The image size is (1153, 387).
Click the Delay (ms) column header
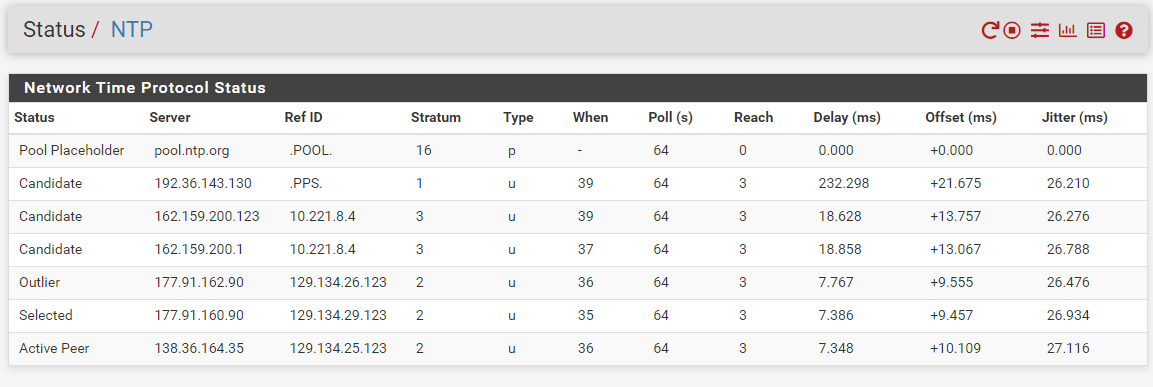point(847,117)
